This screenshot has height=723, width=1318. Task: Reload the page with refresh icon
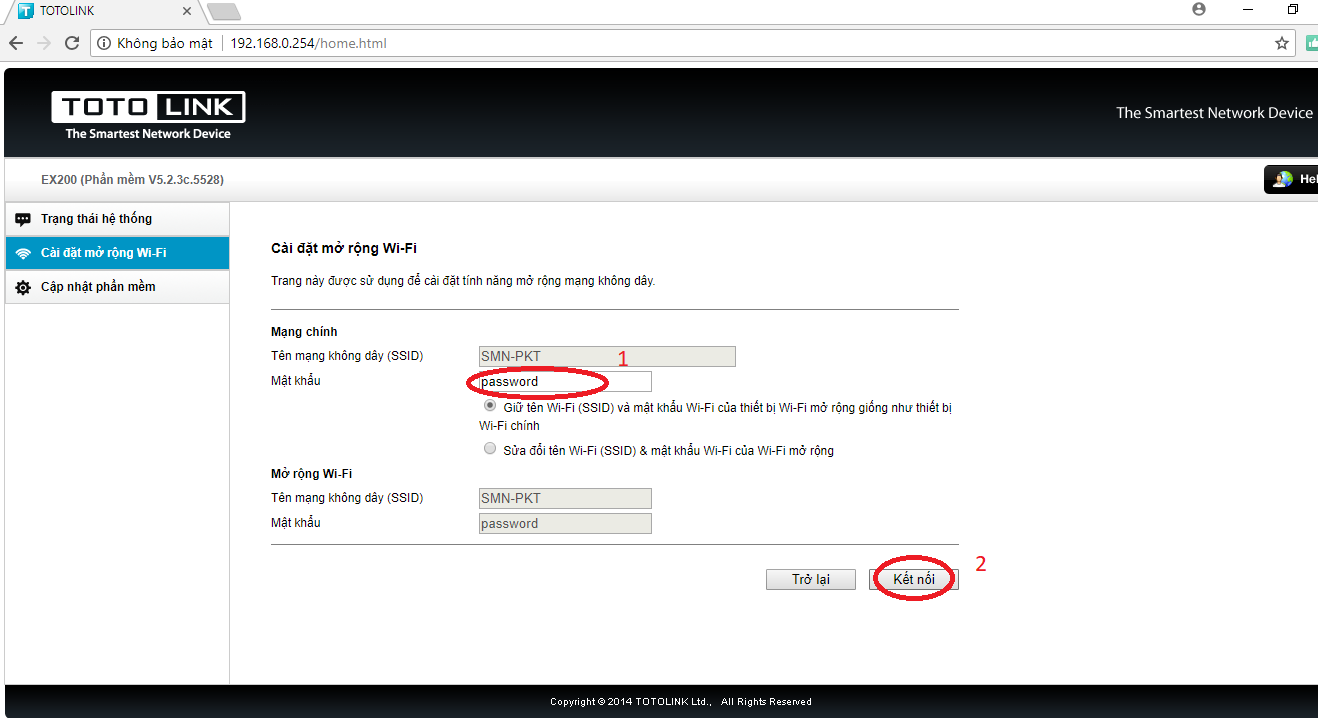point(72,43)
